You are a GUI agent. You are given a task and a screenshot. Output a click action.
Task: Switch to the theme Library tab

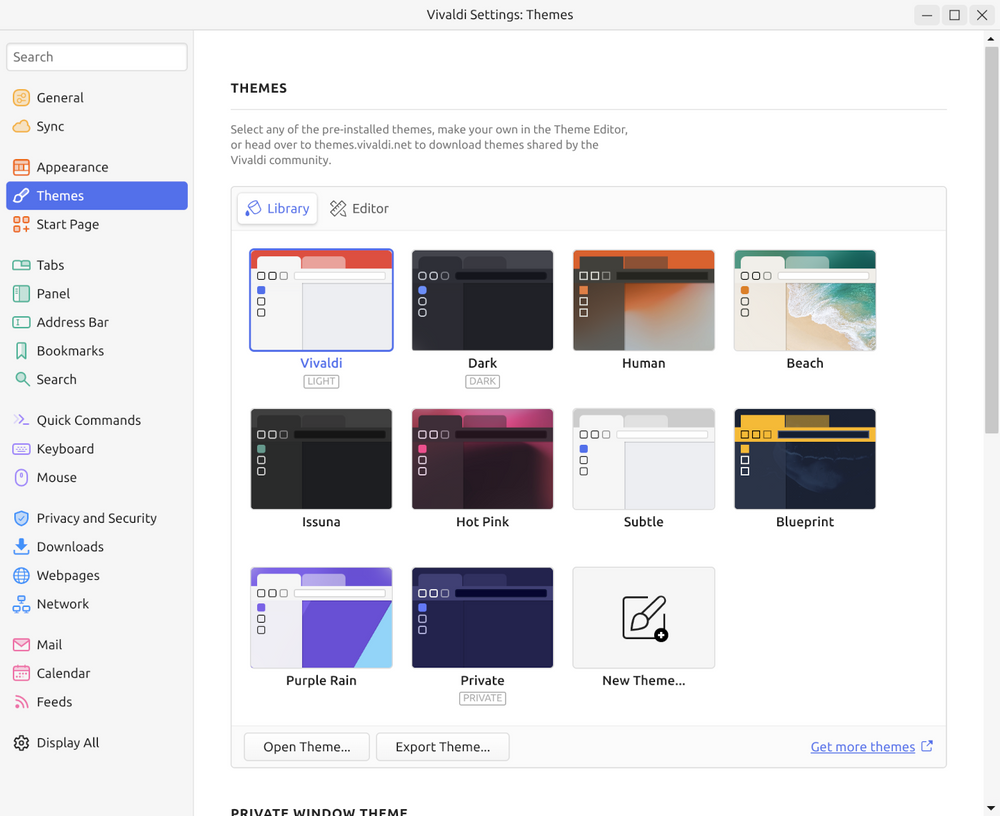pos(277,208)
